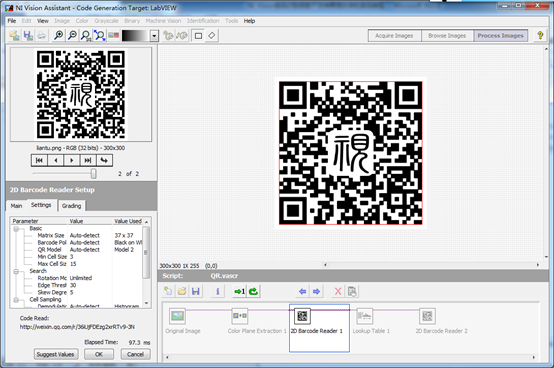Screen dimensions: 554x368
Task: Delete selected step with red X icon
Action: (338, 291)
